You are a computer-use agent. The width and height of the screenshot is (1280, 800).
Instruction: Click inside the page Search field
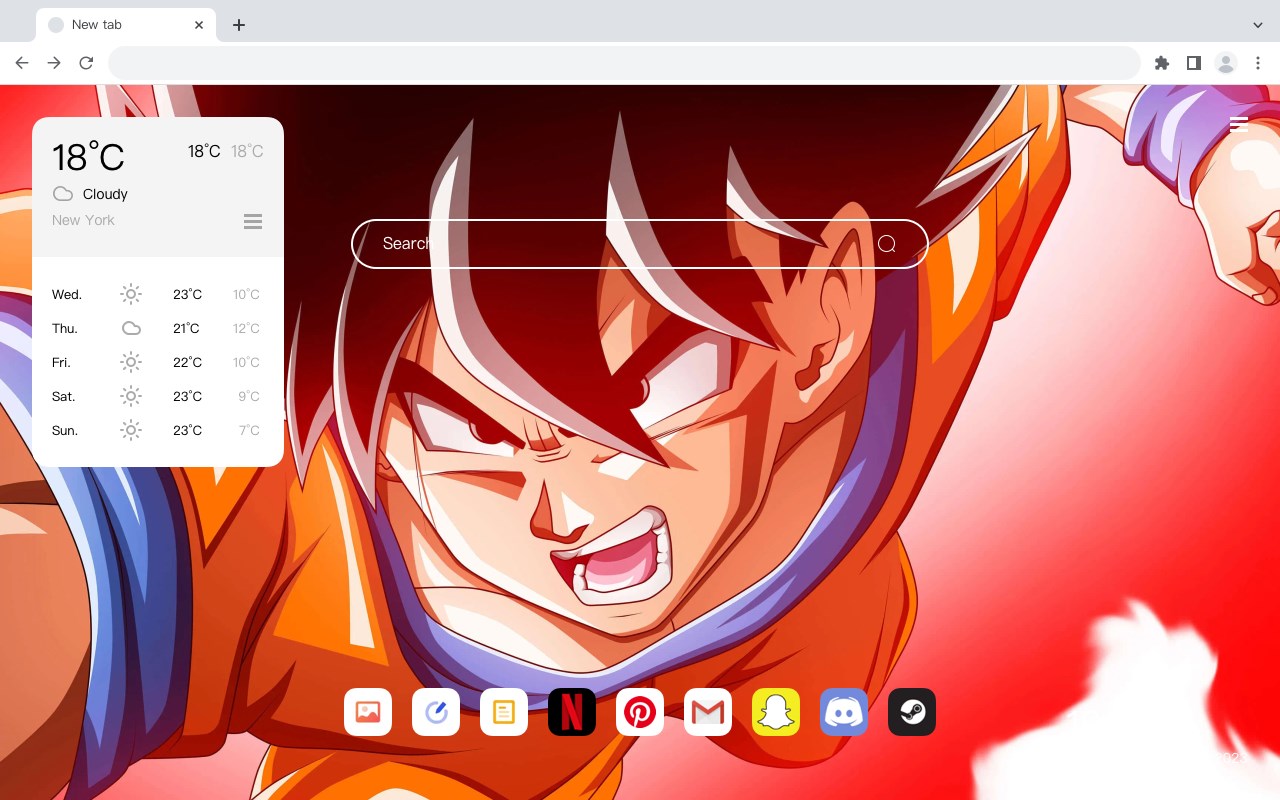(640, 244)
